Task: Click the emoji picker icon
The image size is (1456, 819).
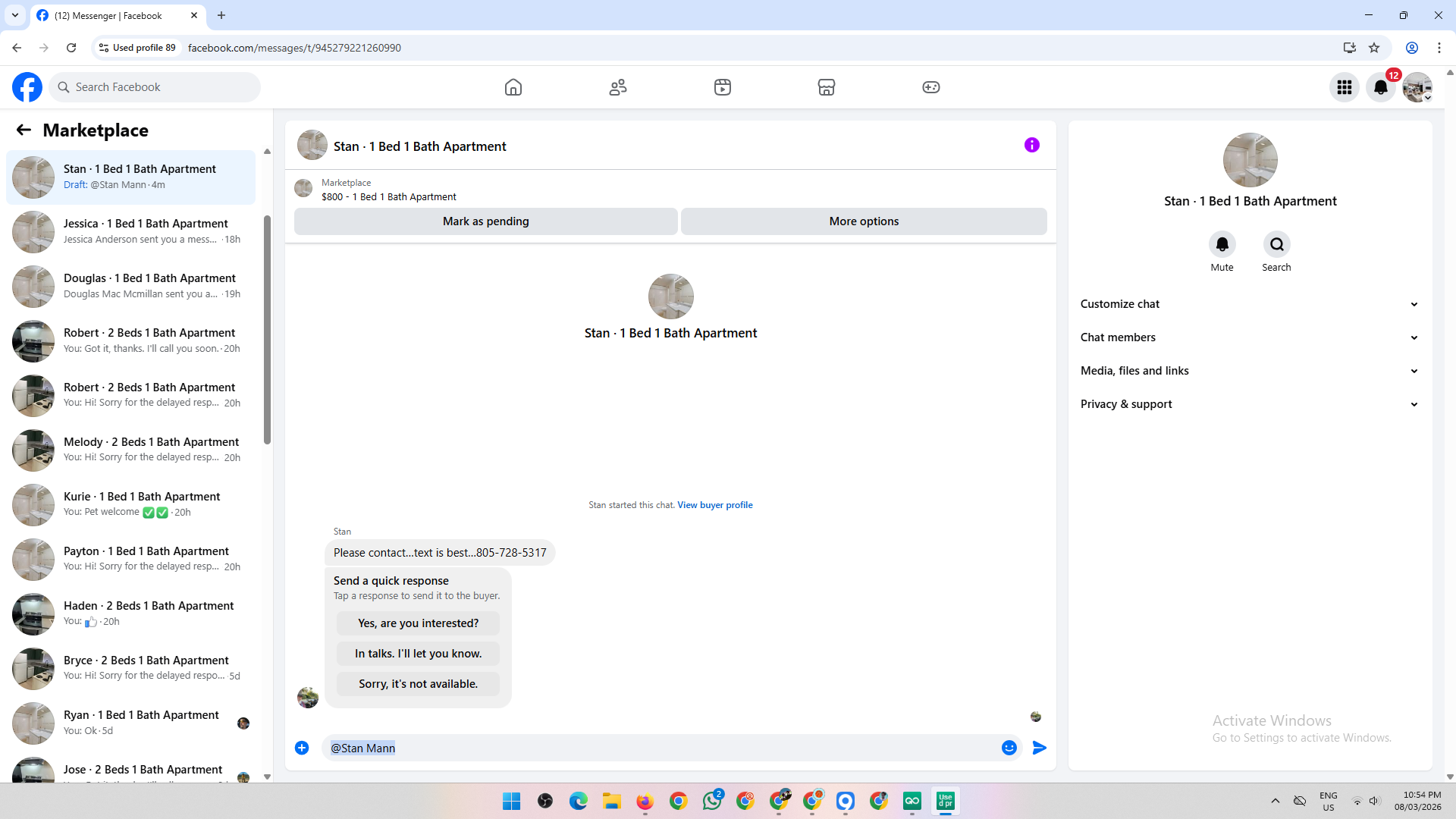Action: 1009,748
